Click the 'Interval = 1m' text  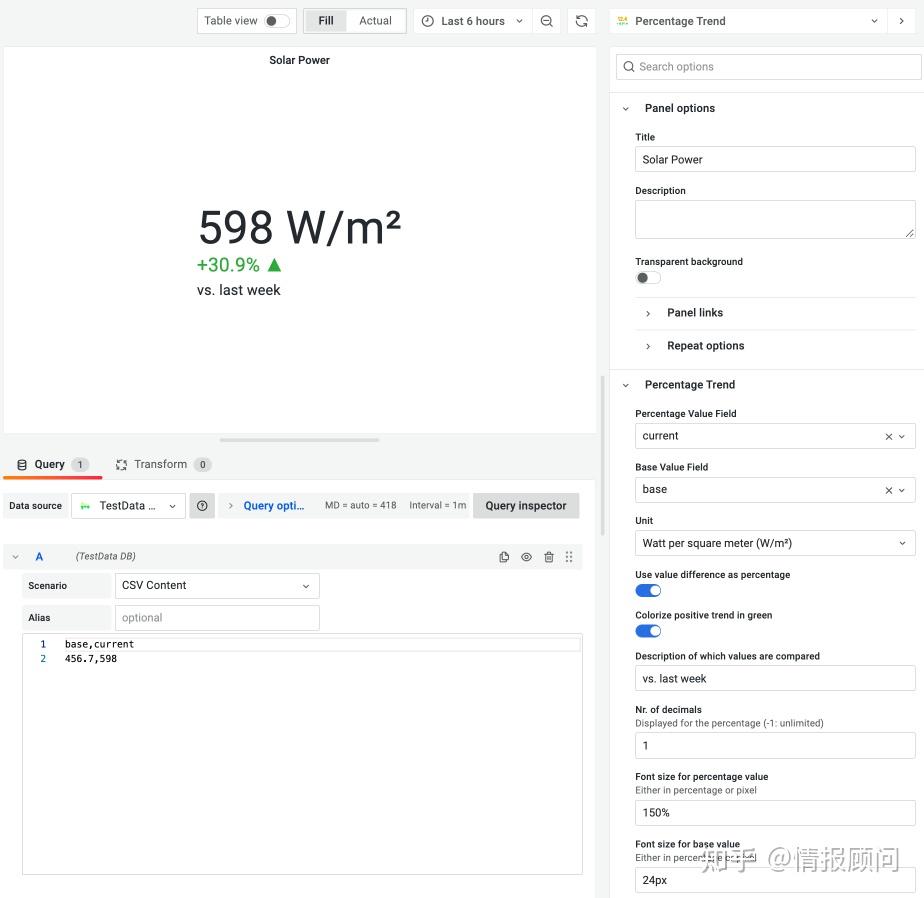tap(437, 506)
